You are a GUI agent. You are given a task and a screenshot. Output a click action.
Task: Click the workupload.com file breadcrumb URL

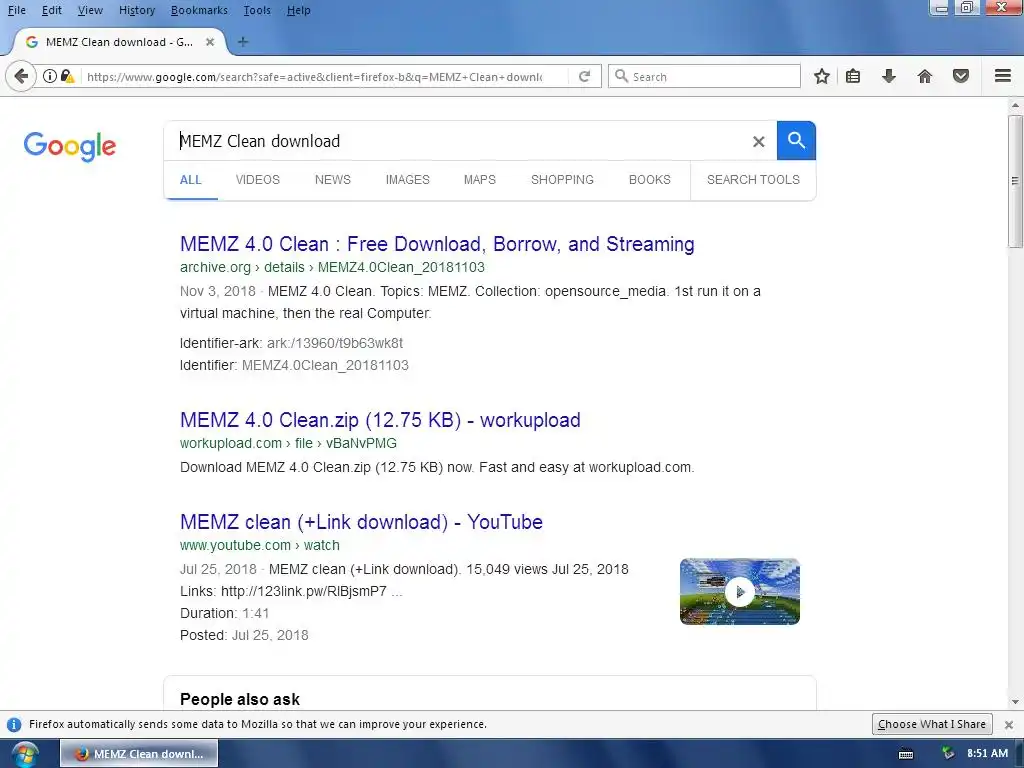click(288, 443)
